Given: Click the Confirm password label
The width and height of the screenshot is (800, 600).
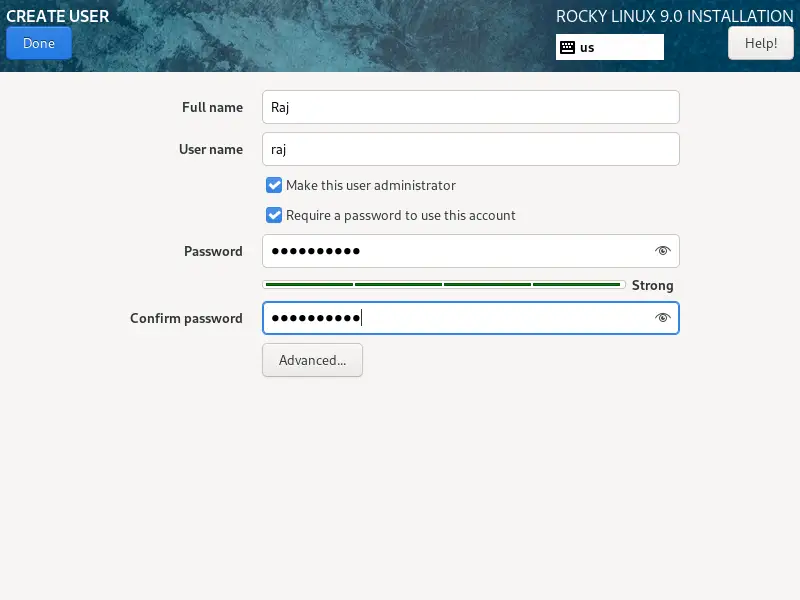Looking at the screenshot, I should pos(186,318).
